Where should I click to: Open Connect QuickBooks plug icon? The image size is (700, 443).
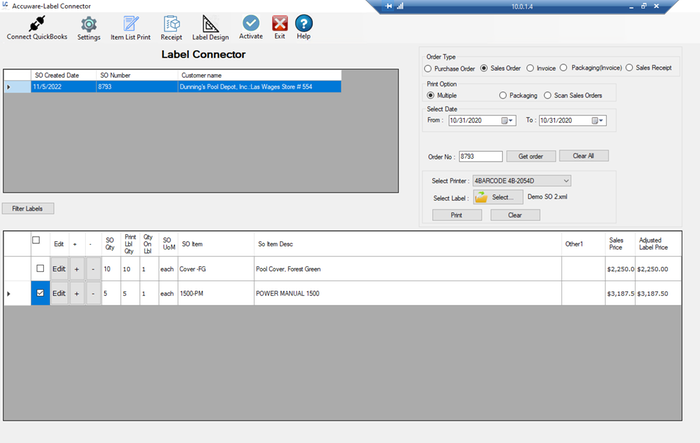click(37, 24)
